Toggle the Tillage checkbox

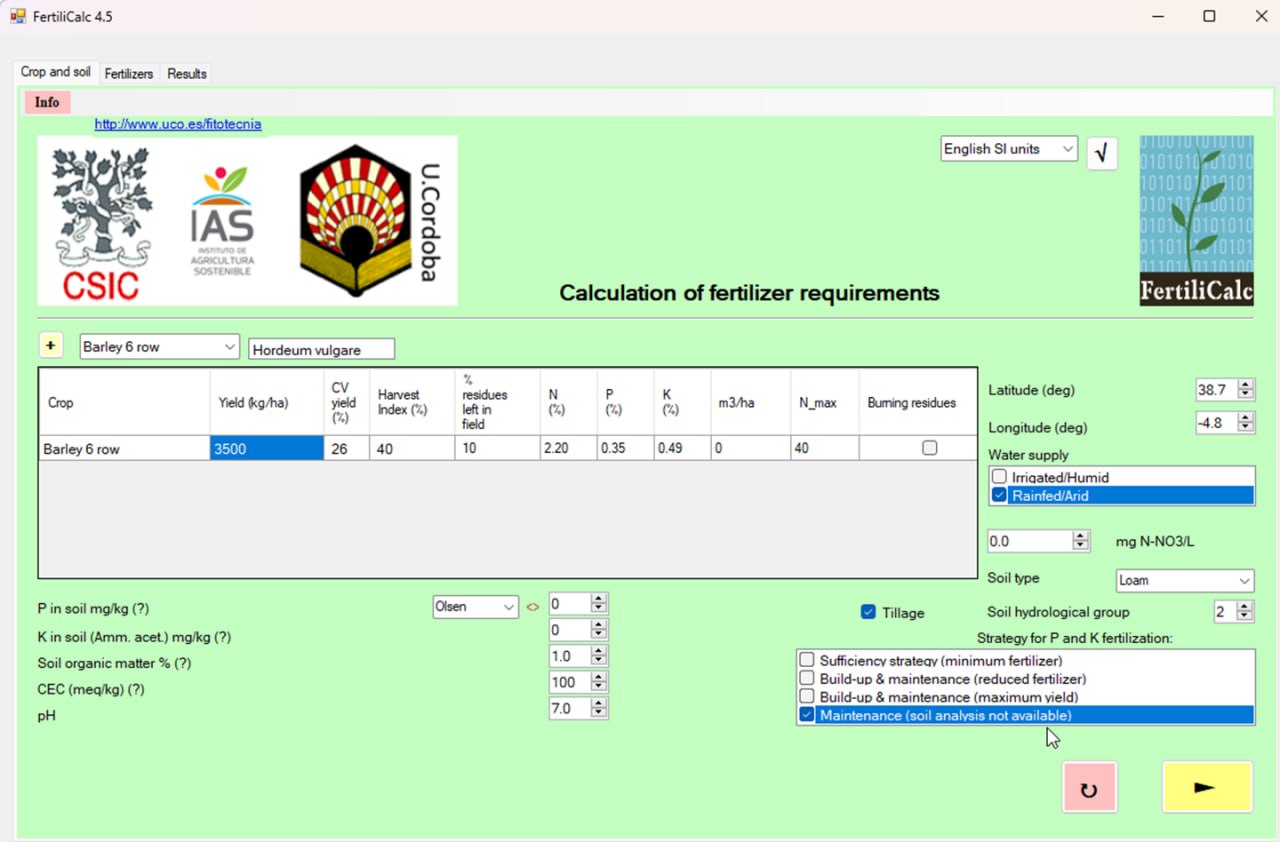[868, 612]
